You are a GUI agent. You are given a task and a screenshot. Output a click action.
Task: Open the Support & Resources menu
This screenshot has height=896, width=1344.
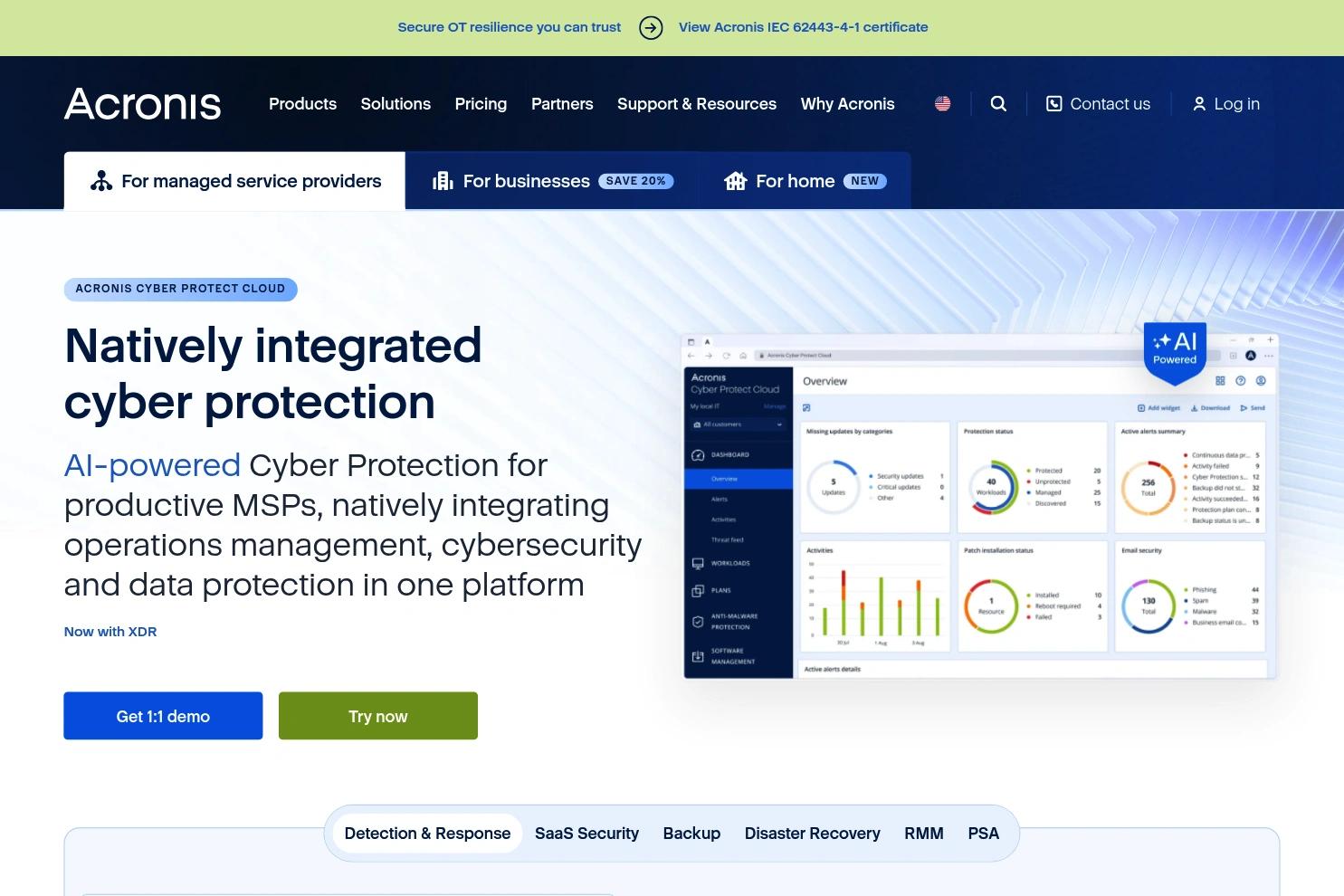(697, 104)
